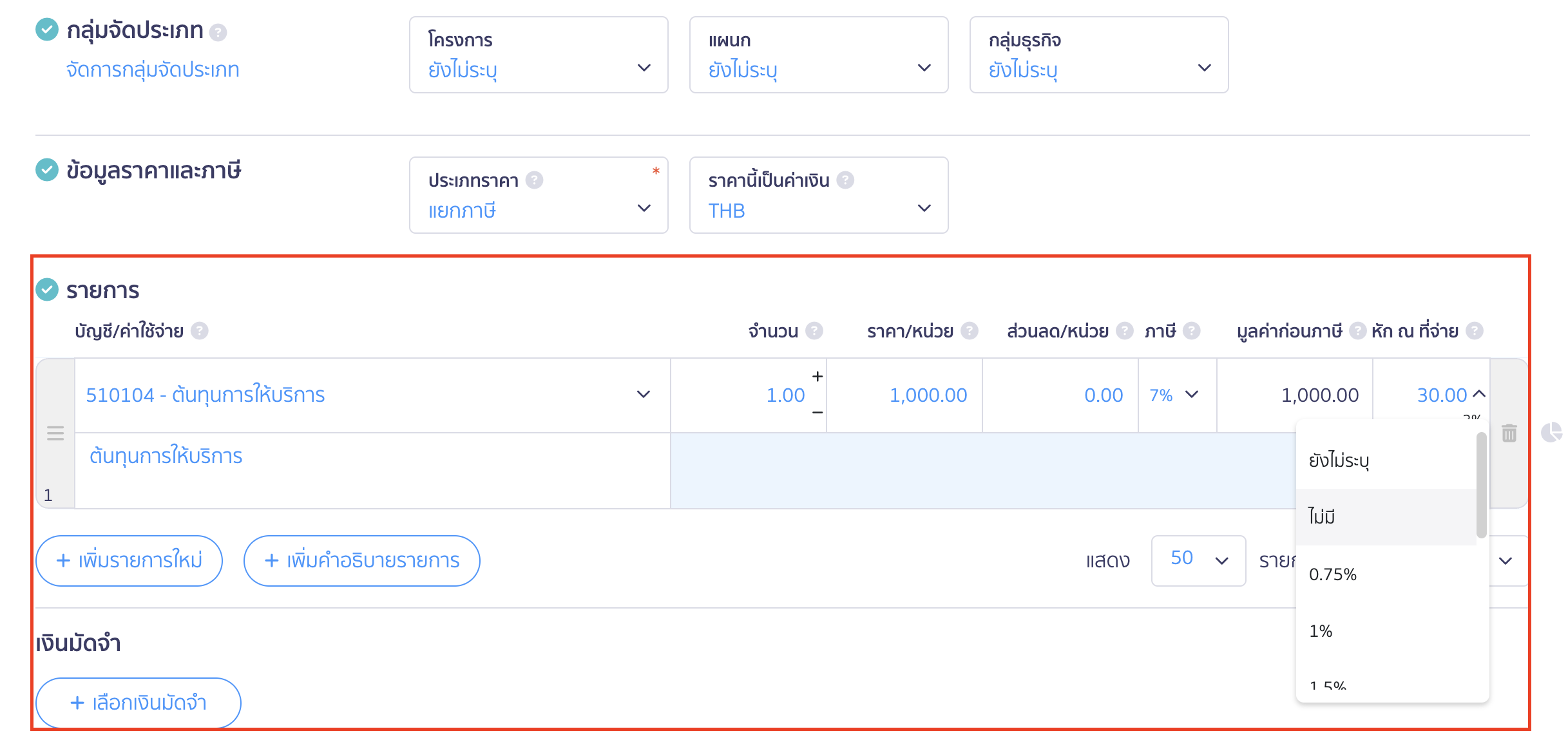Decrease quantity with minus stepper

tap(817, 412)
